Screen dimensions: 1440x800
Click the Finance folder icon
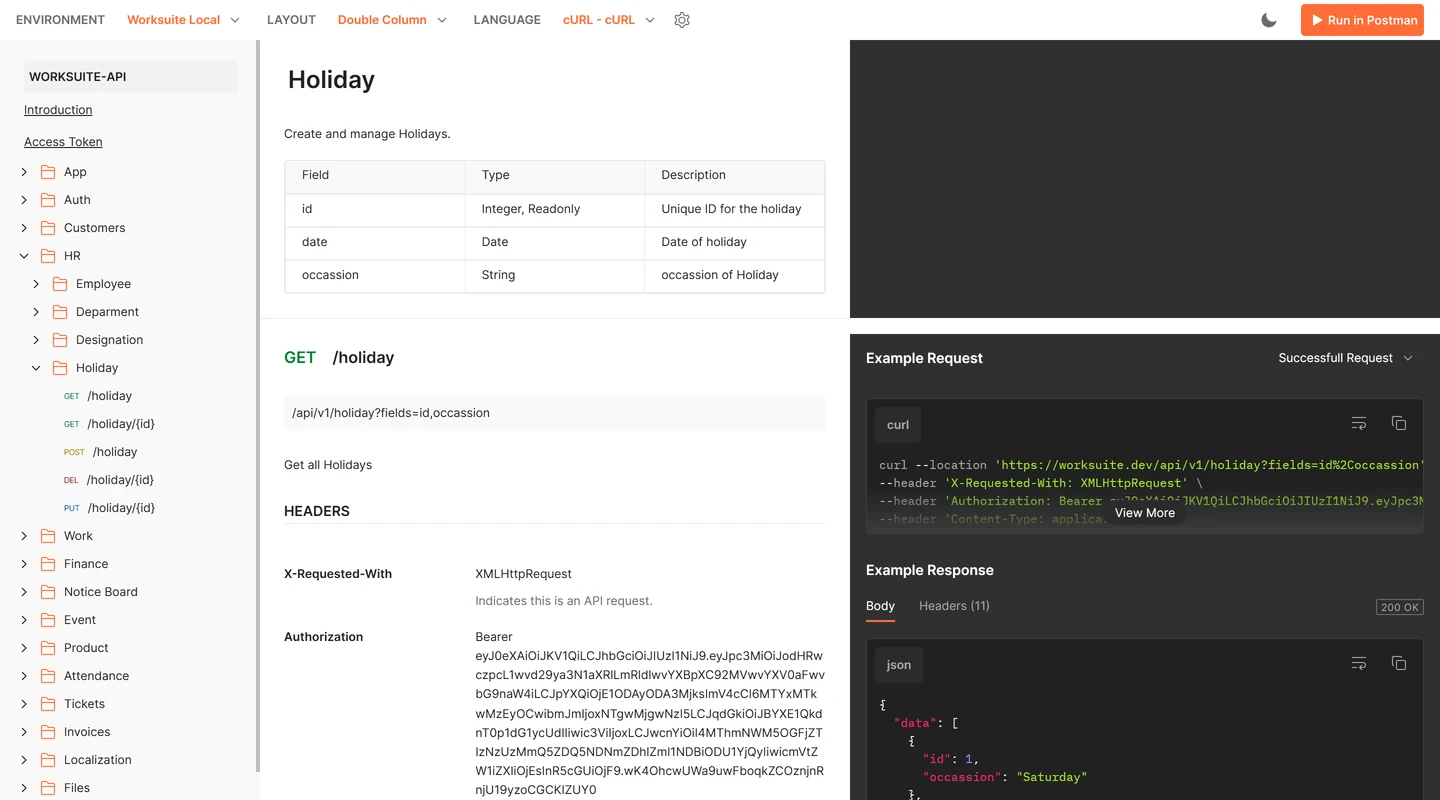48,564
